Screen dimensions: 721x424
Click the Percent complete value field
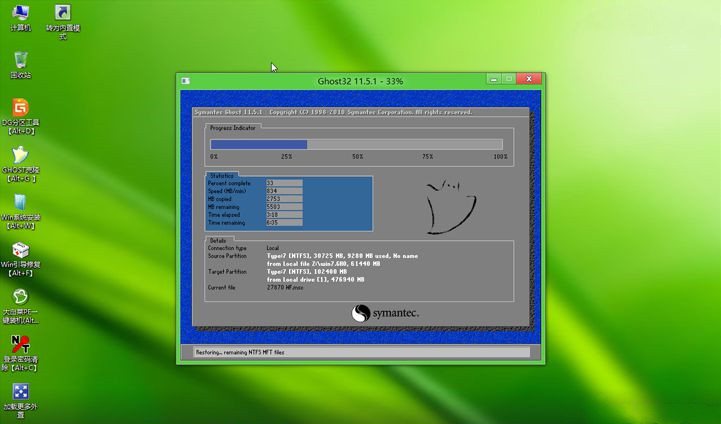click(284, 183)
